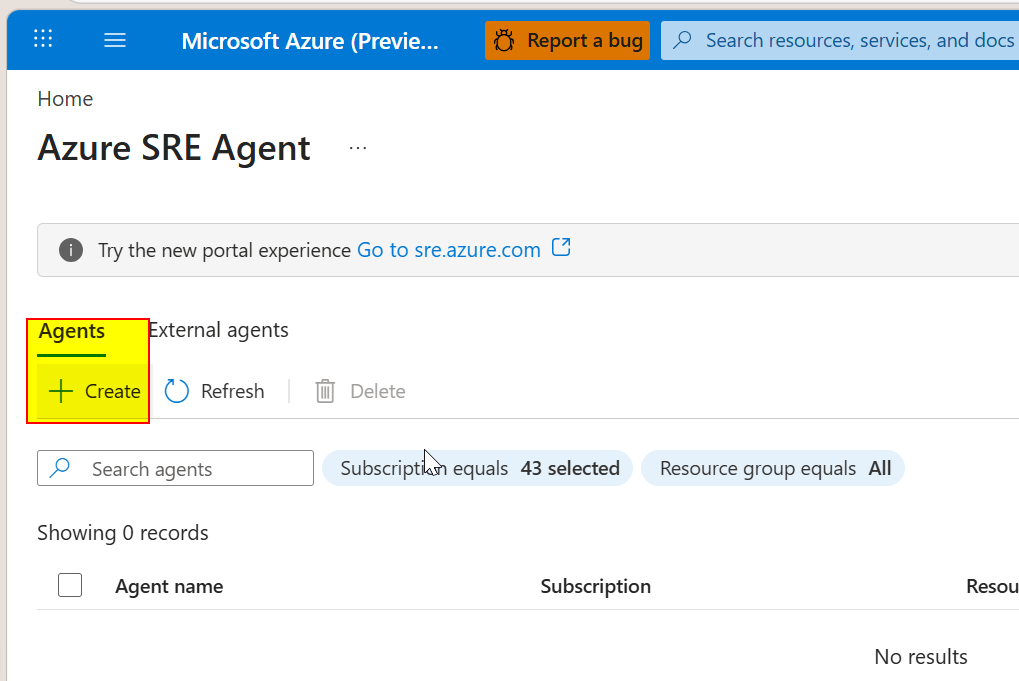Click the Create button
Viewport: 1019px width, 681px height.
click(x=94, y=391)
